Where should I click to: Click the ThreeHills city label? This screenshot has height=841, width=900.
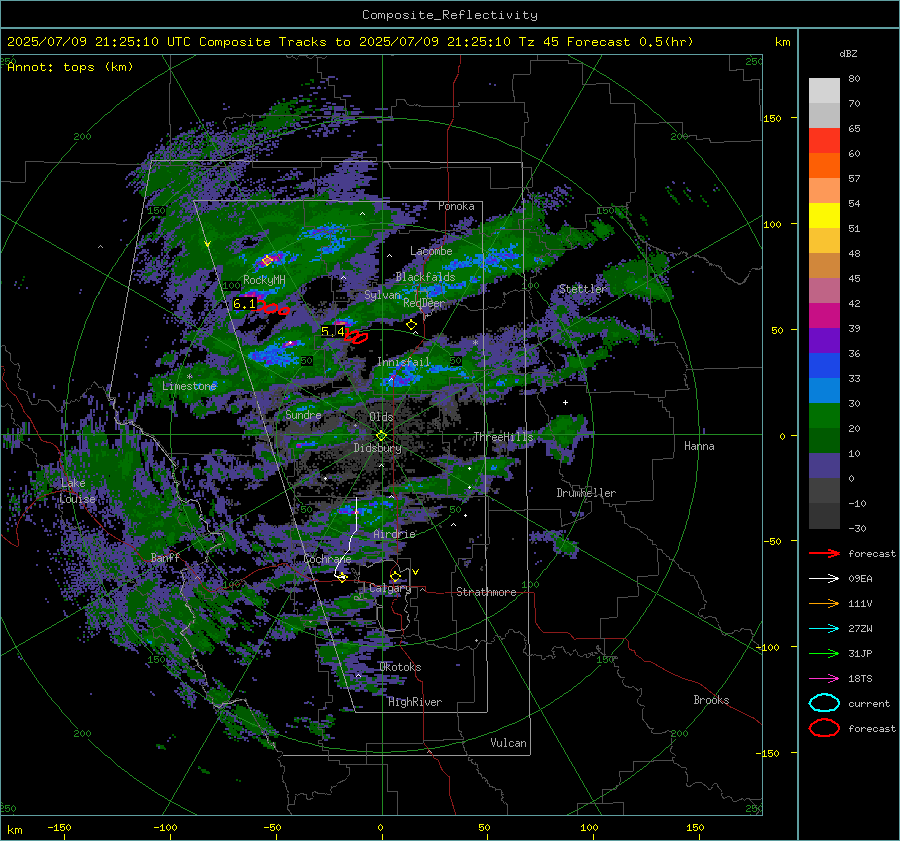(x=503, y=437)
